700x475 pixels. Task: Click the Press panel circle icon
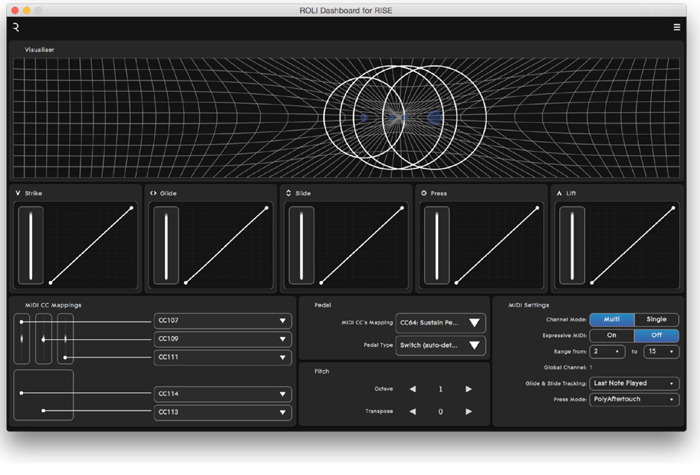point(424,193)
